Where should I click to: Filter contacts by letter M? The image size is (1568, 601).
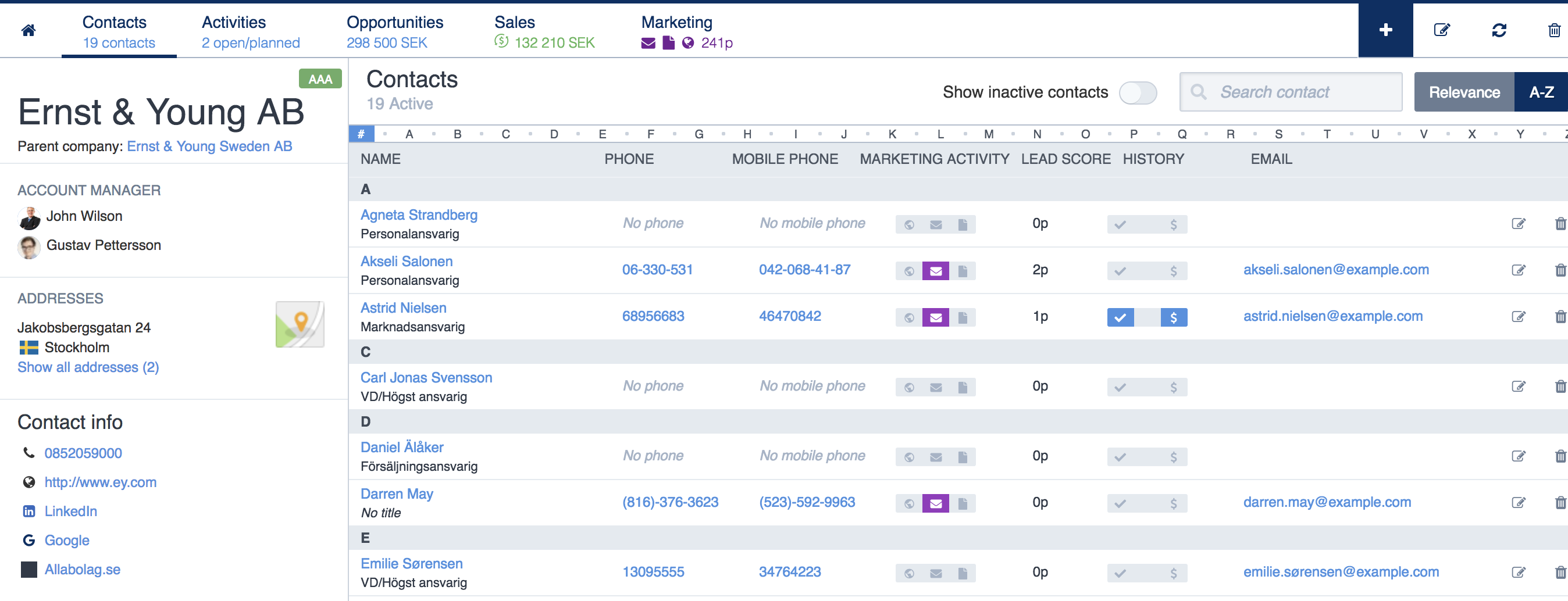click(989, 134)
